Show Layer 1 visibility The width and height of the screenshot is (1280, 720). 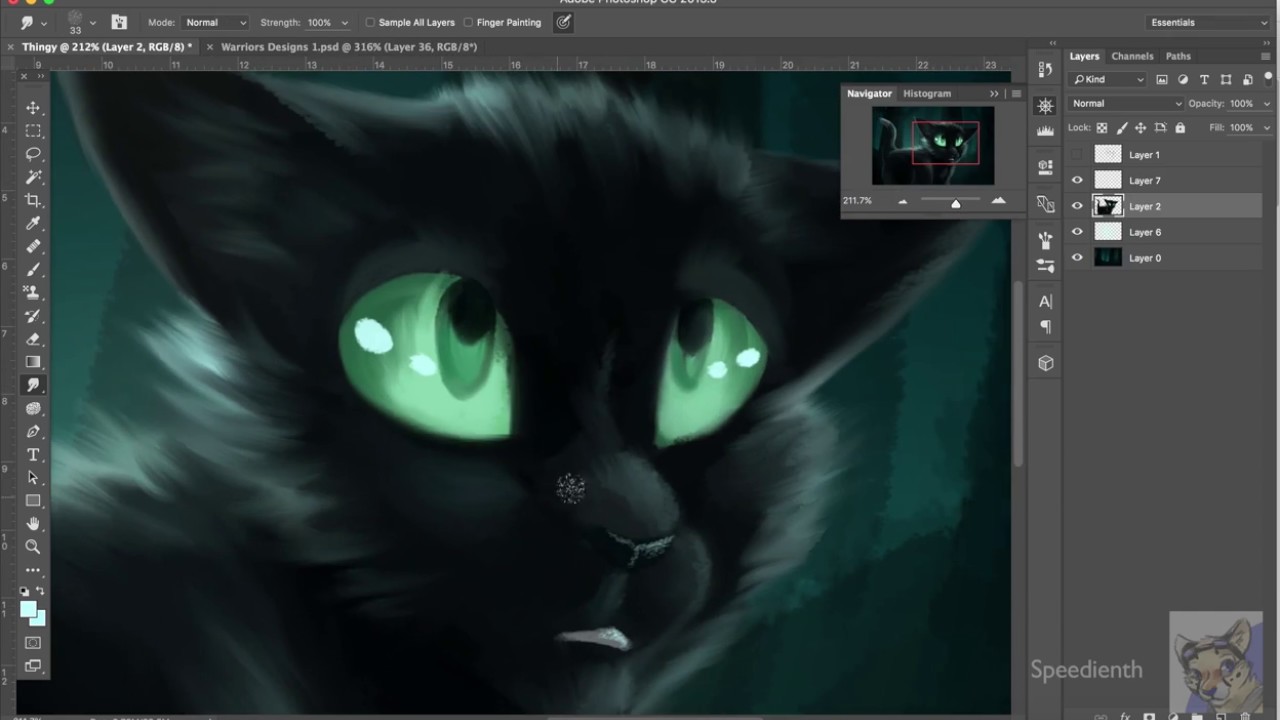1077,155
